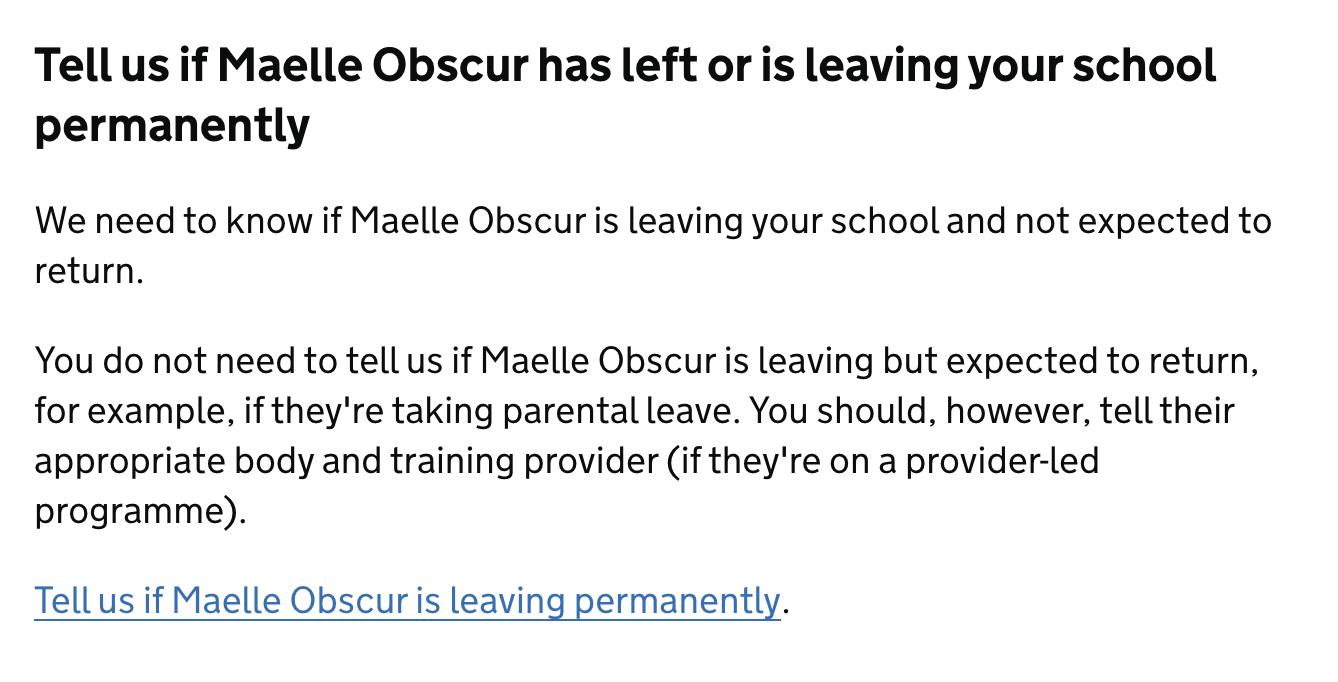
Task: Click "Maelle Obscur" in the bold heading
Action: (x=373, y=66)
